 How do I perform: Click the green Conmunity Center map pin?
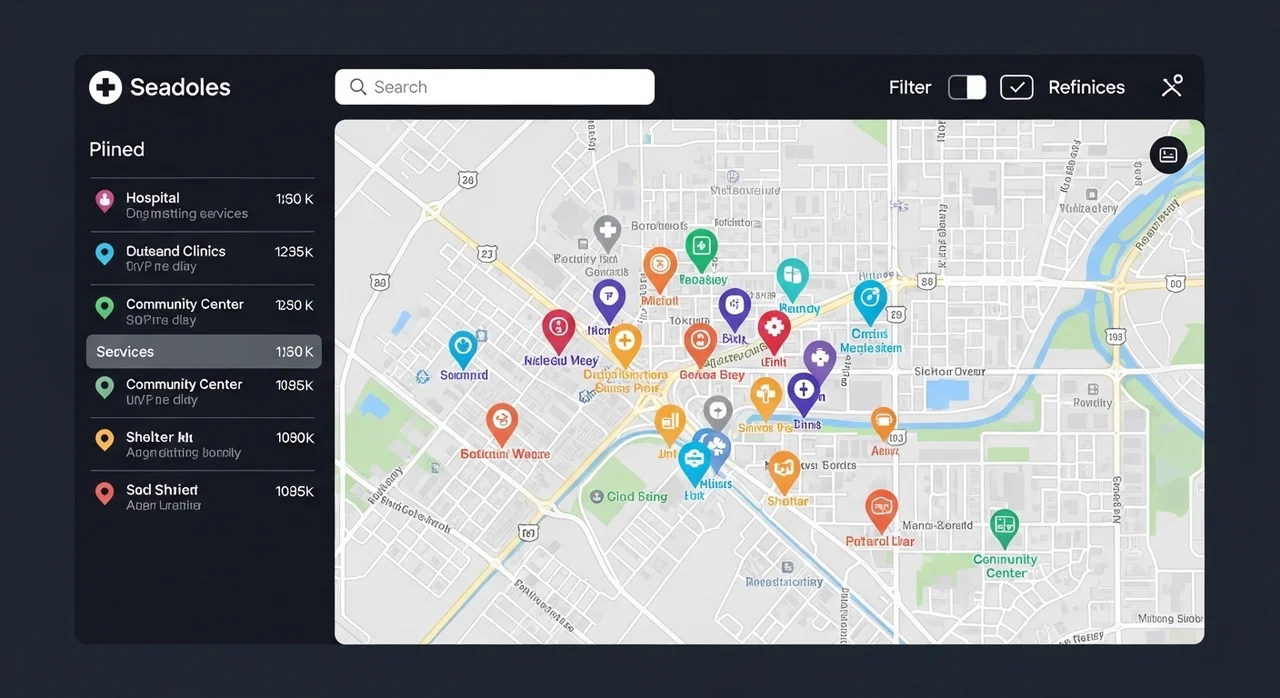tap(1004, 526)
